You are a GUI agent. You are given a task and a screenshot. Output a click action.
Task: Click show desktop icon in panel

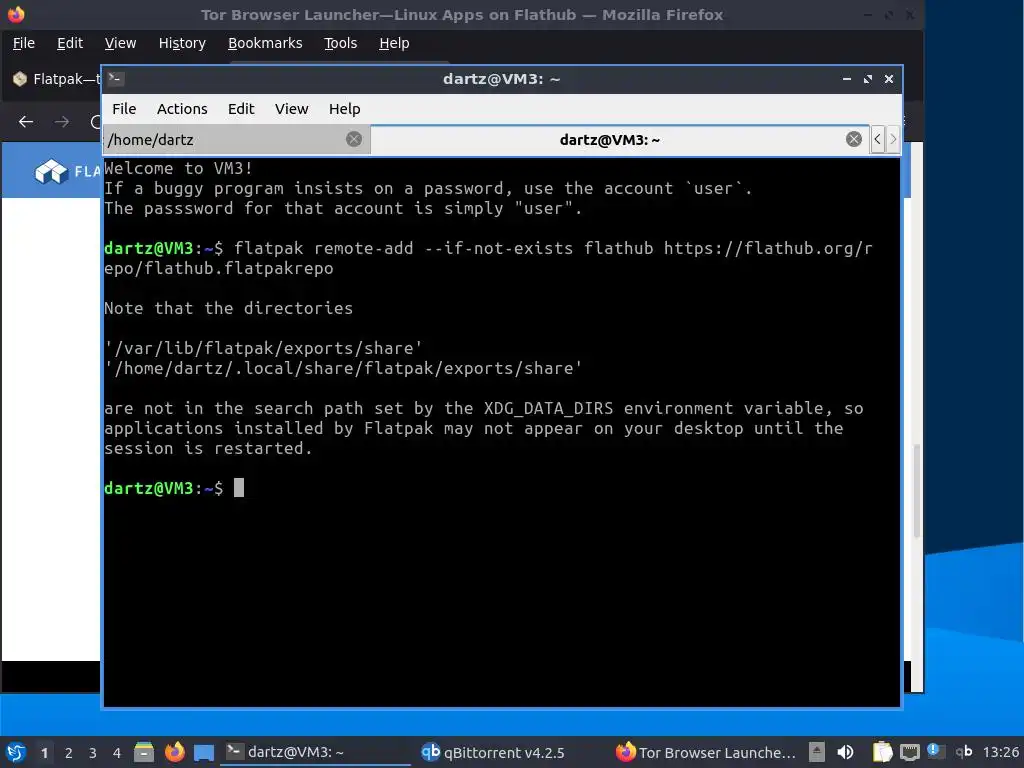204,752
